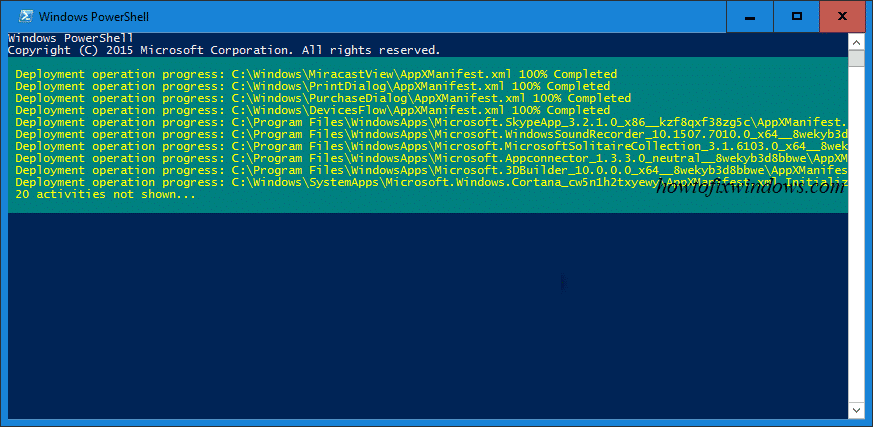This screenshot has width=873, height=427.
Task: Click the scrollbar down arrow
Action: [856, 410]
